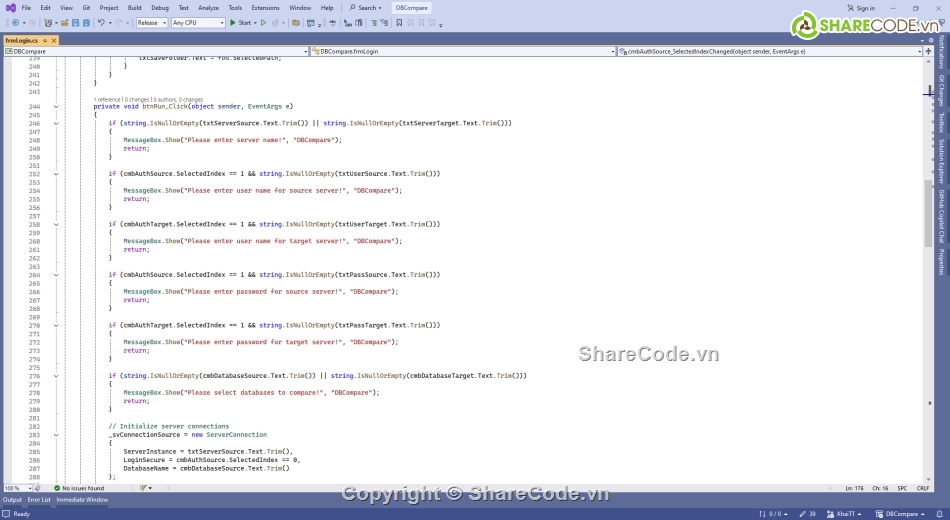
Task: Open the Debug menu
Action: 160,8
